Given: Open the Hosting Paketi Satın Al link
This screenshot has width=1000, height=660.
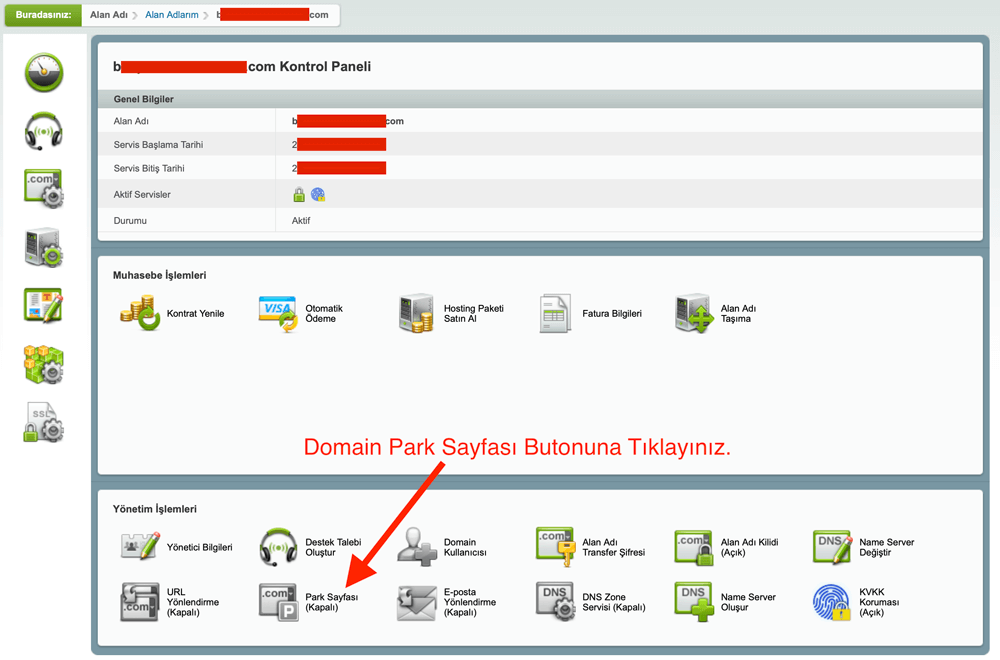Looking at the screenshot, I should pos(474,314).
